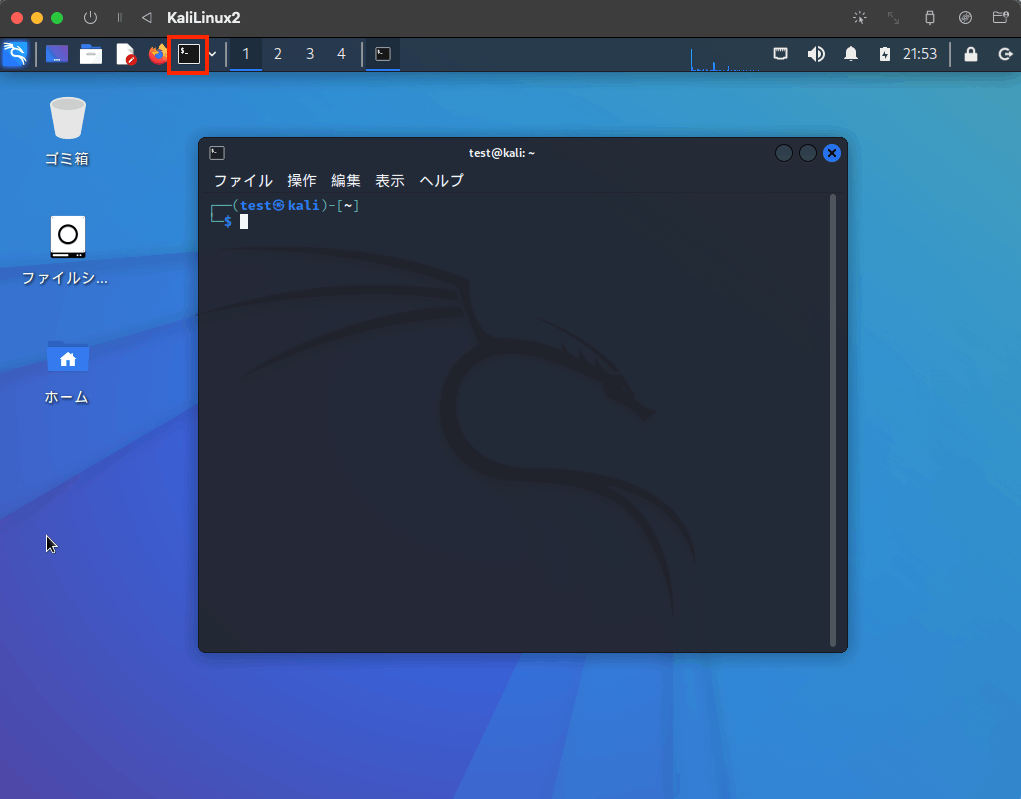Viewport: 1021px width, 799px height.
Task: Select the ファイルシ... filesystem desktop icon
Action: (x=65, y=251)
